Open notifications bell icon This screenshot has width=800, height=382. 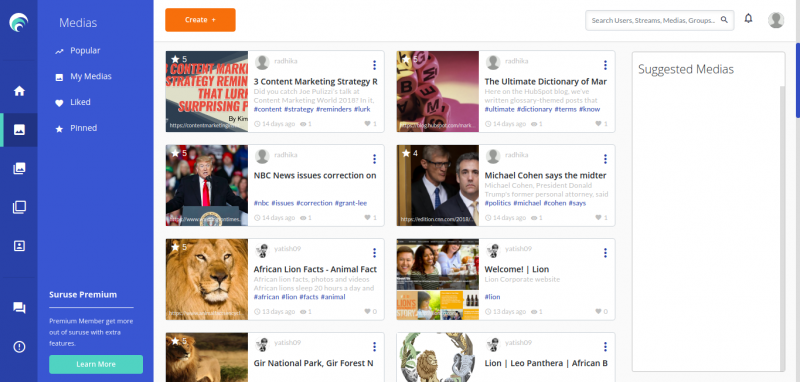coord(748,19)
